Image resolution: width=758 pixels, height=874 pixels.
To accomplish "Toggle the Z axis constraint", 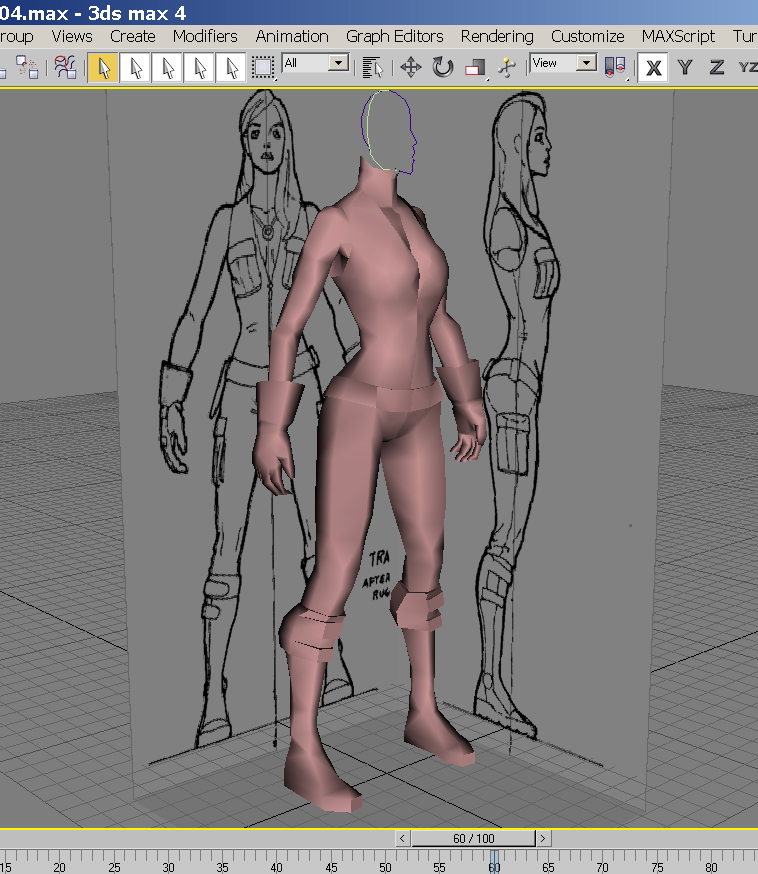I will (x=716, y=67).
